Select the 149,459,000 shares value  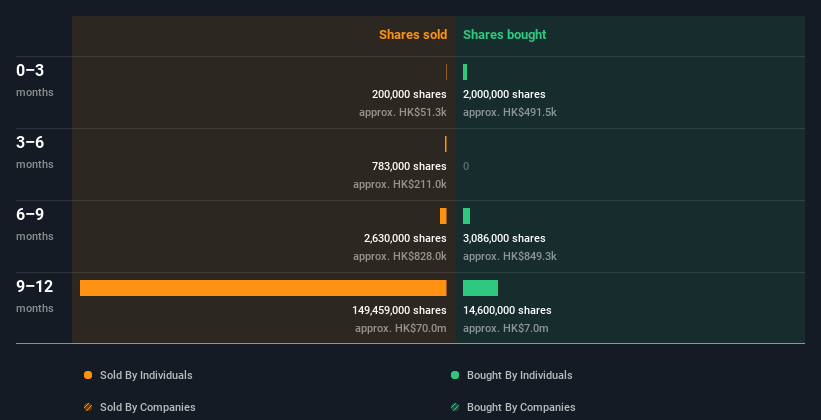pos(399,310)
